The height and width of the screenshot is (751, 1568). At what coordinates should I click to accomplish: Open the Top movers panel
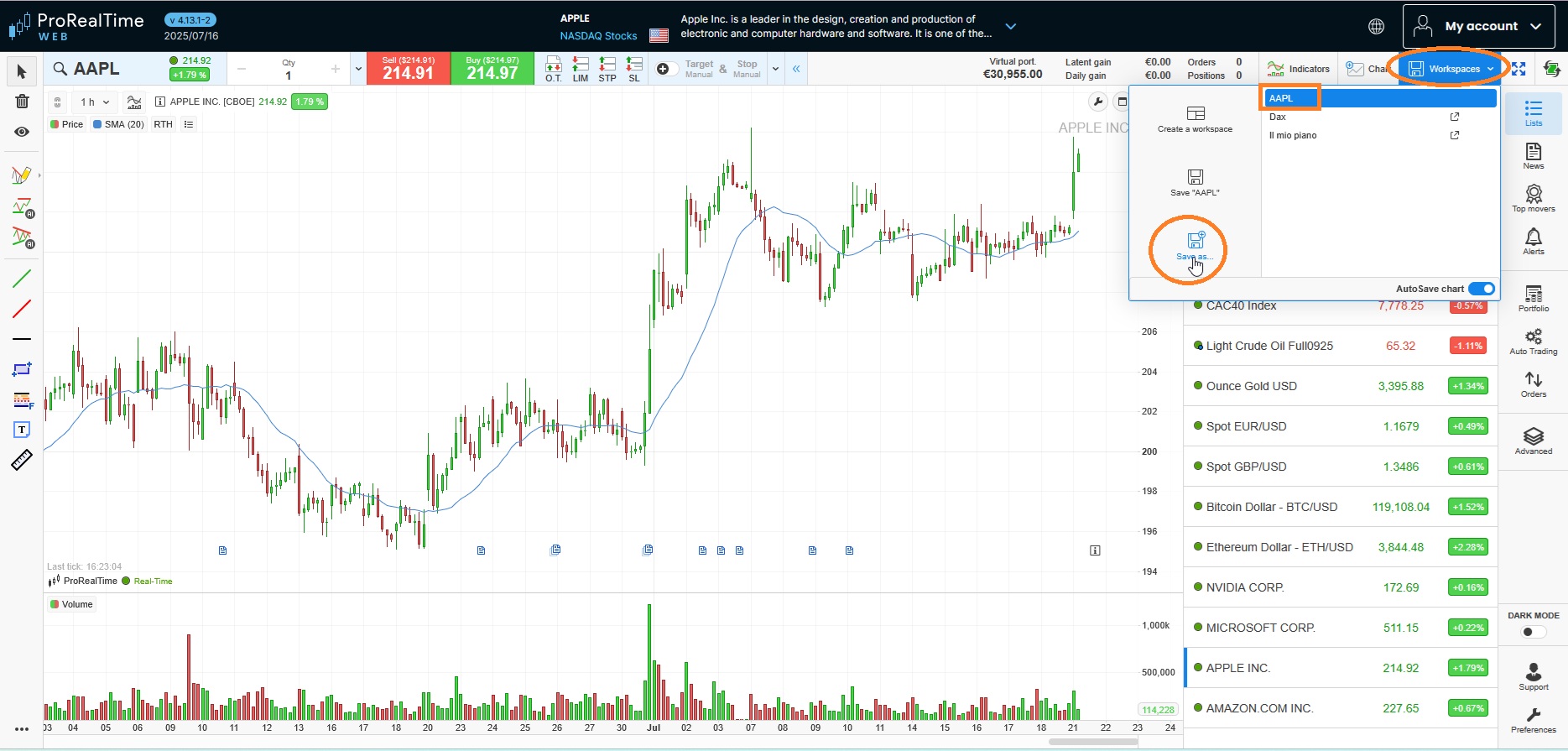(x=1534, y=199)
